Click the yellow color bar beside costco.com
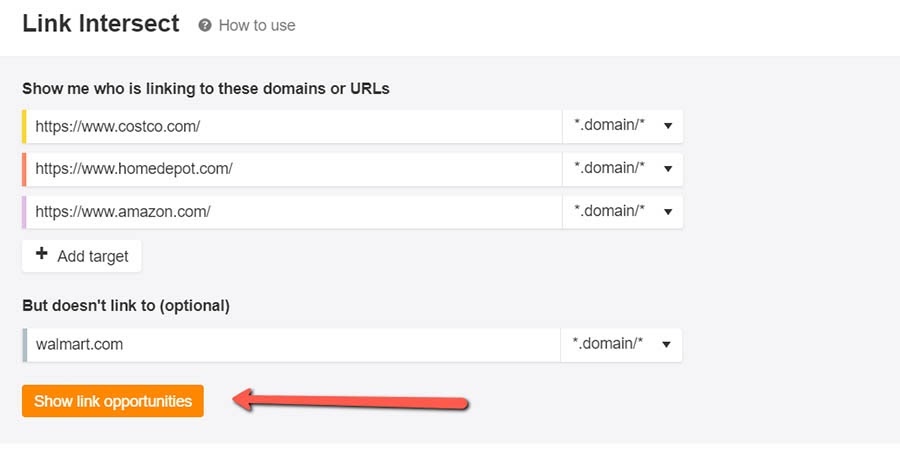 [24, 127]
